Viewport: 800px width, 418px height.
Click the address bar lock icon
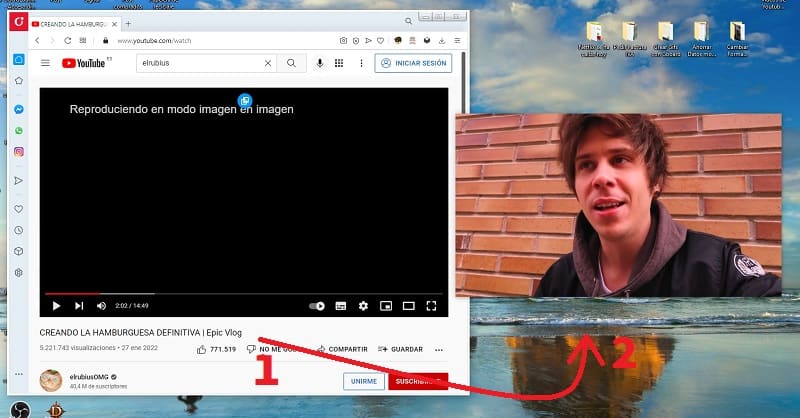click(x=106, y=40)
